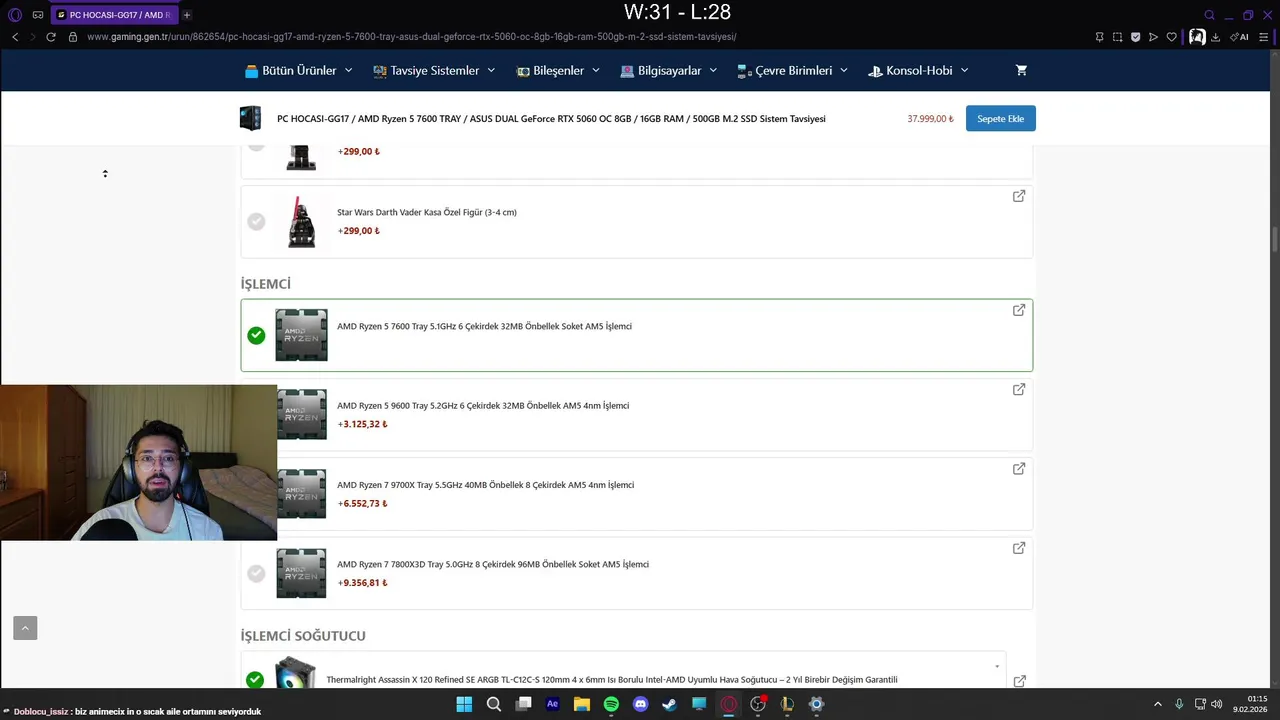Open taskbar Search
The image size is (1280, 720).
(494, 704)
